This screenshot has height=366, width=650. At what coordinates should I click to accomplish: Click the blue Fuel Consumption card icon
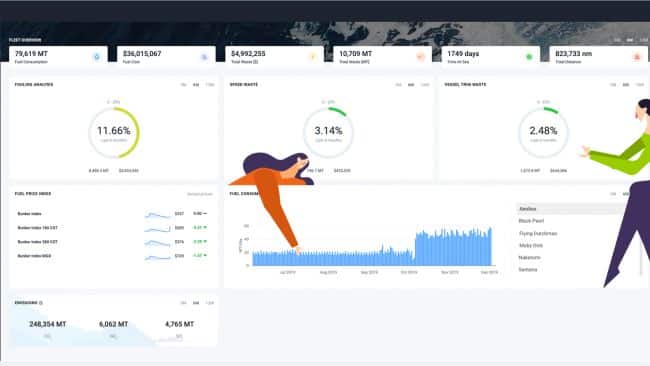pos(97,57)
